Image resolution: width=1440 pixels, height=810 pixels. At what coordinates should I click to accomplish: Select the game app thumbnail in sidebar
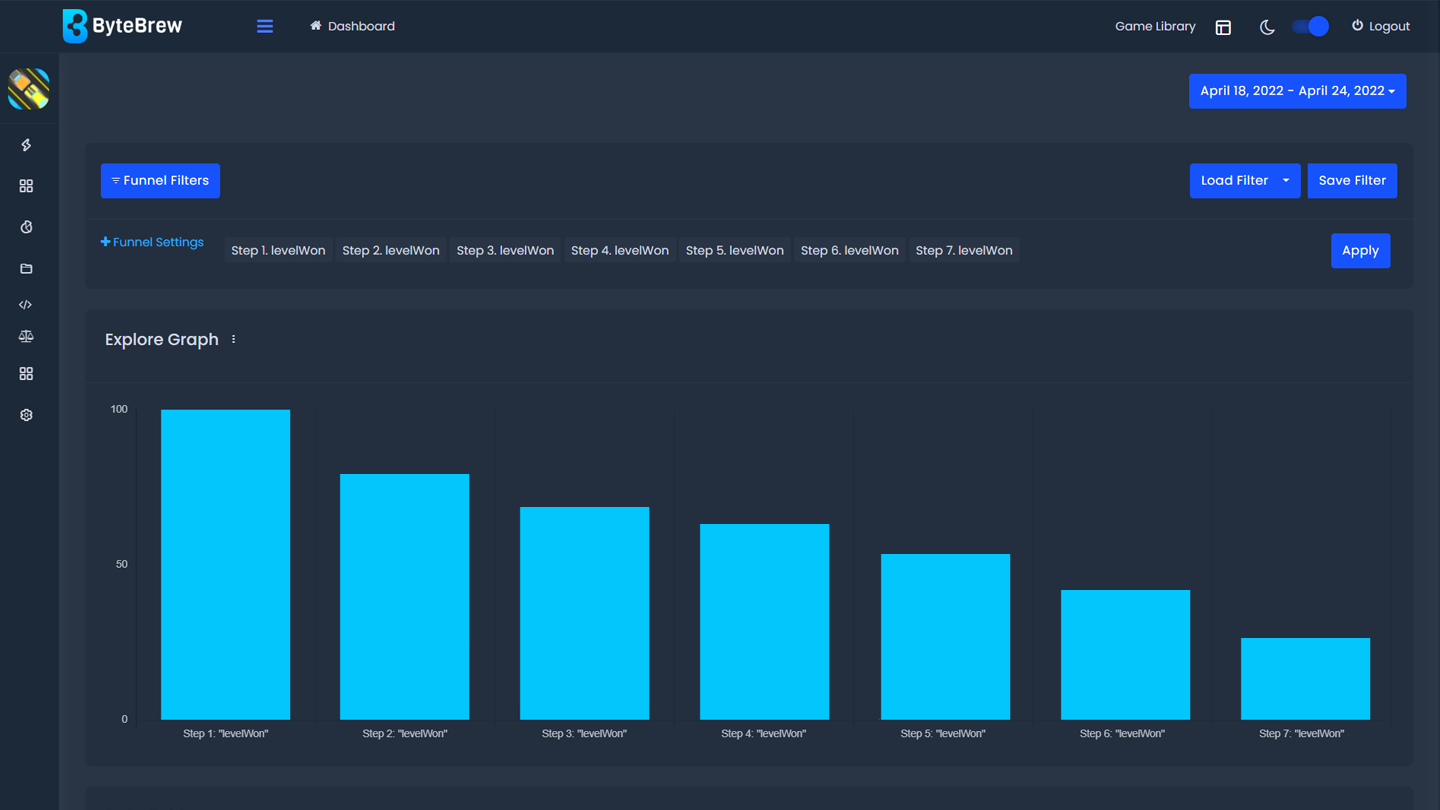28,89
